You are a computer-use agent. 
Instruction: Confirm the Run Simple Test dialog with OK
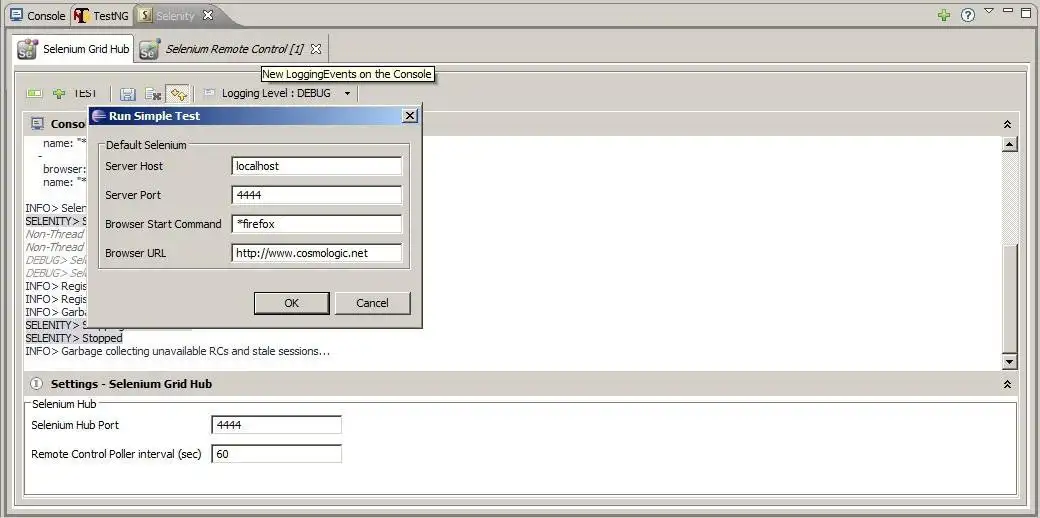click(x=291, y=303)
